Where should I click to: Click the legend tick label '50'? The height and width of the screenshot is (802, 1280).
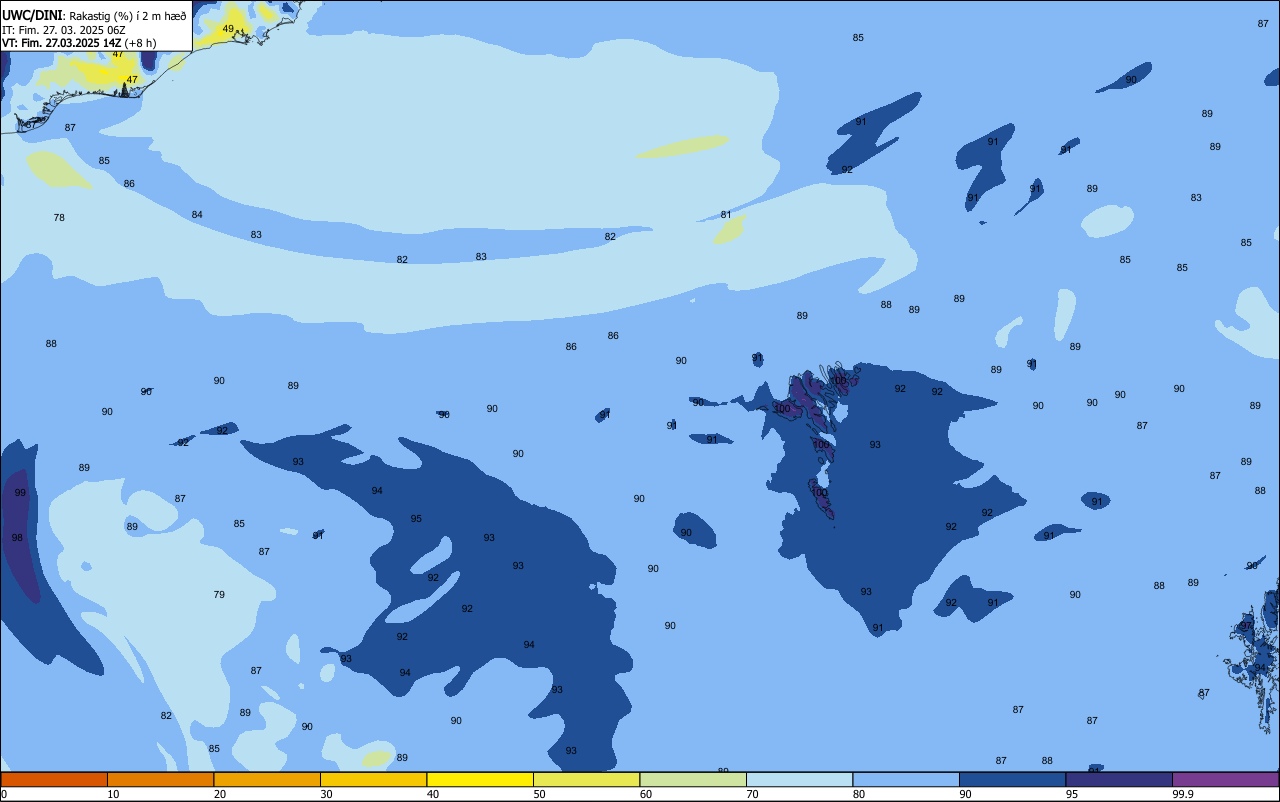[x=539, y=794]
